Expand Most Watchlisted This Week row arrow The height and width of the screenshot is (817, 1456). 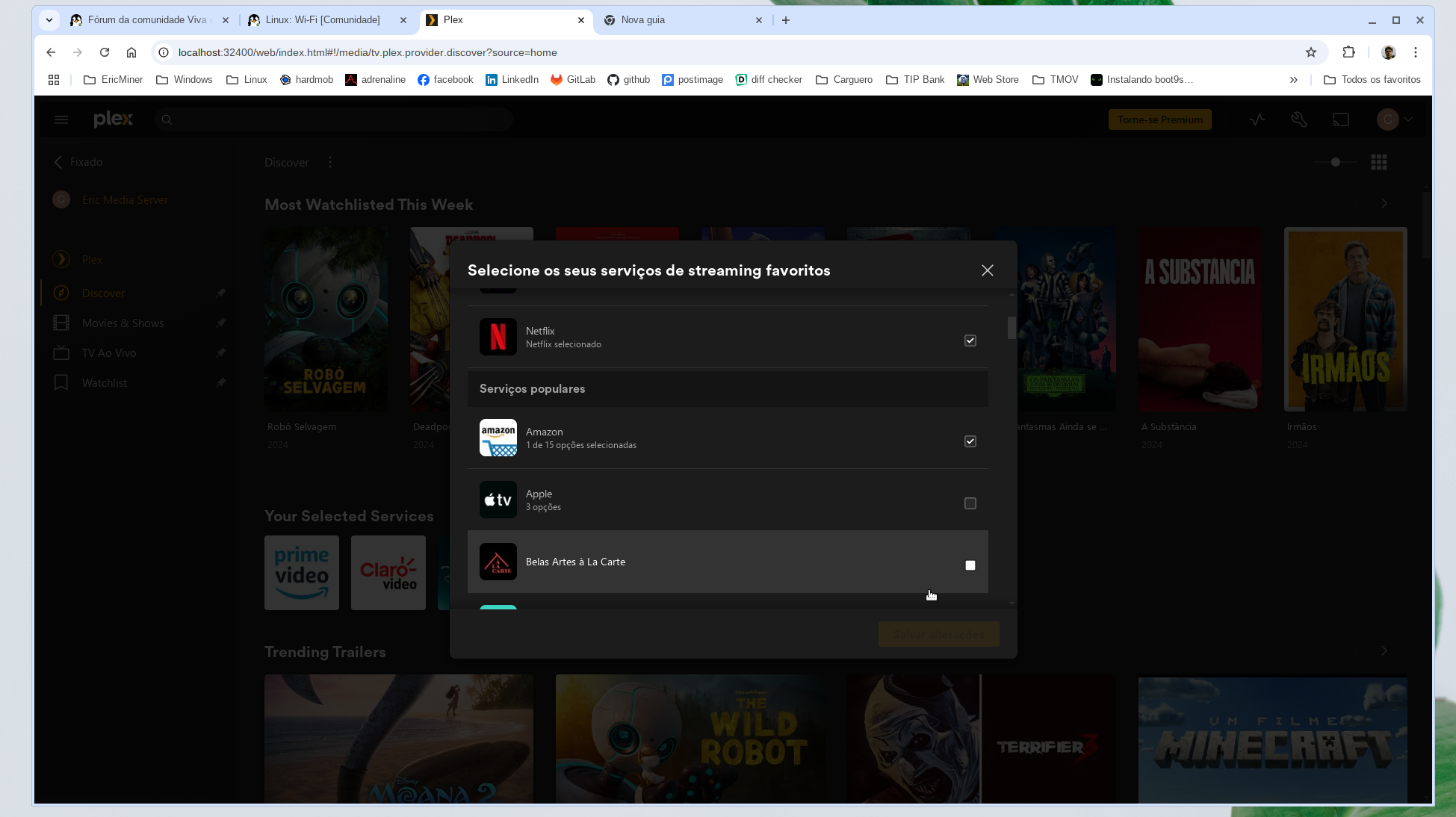tap(1384, 203)
